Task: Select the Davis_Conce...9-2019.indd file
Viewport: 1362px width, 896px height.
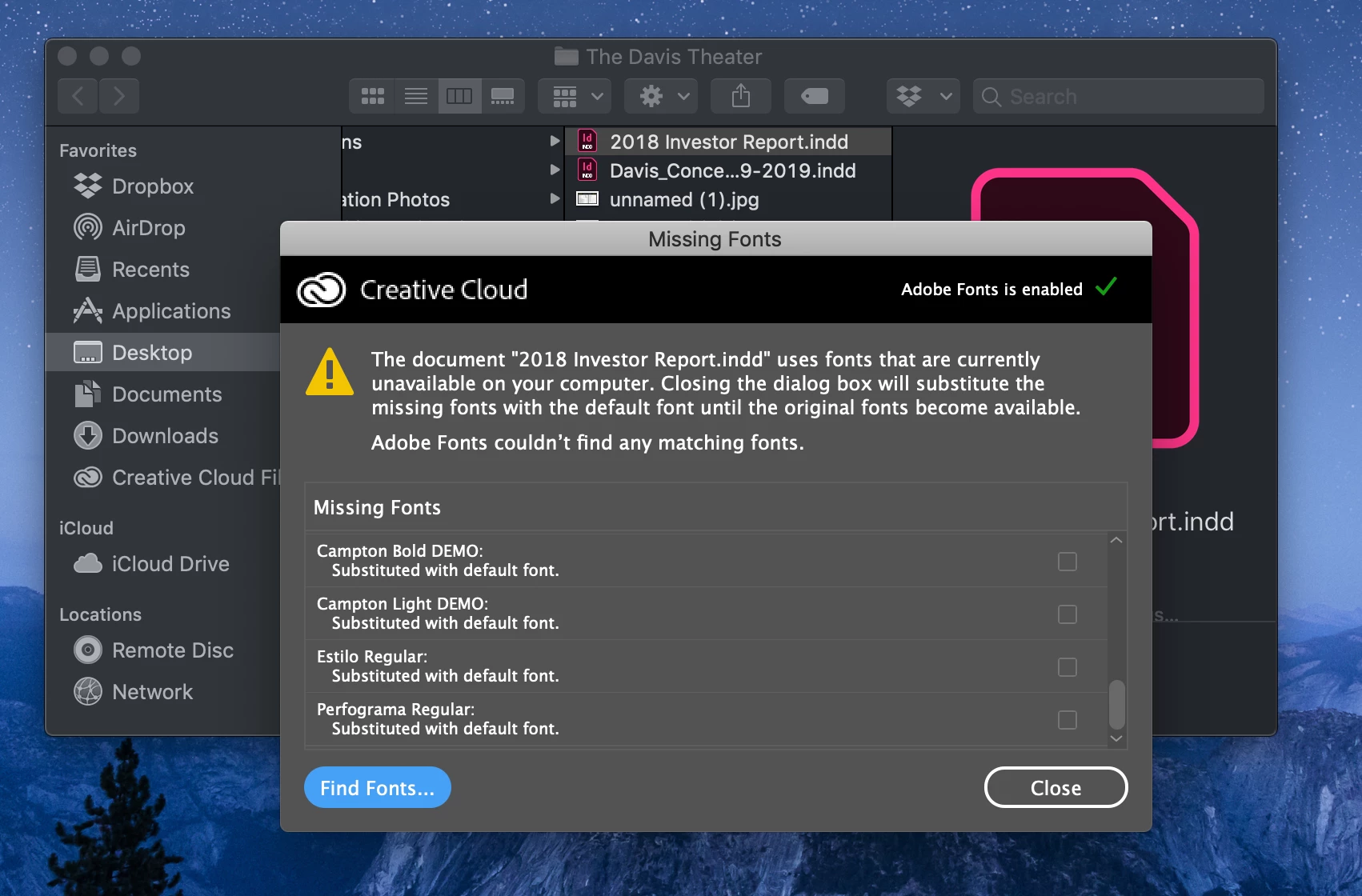Action: pyautogui.click(x=728, y=170)
